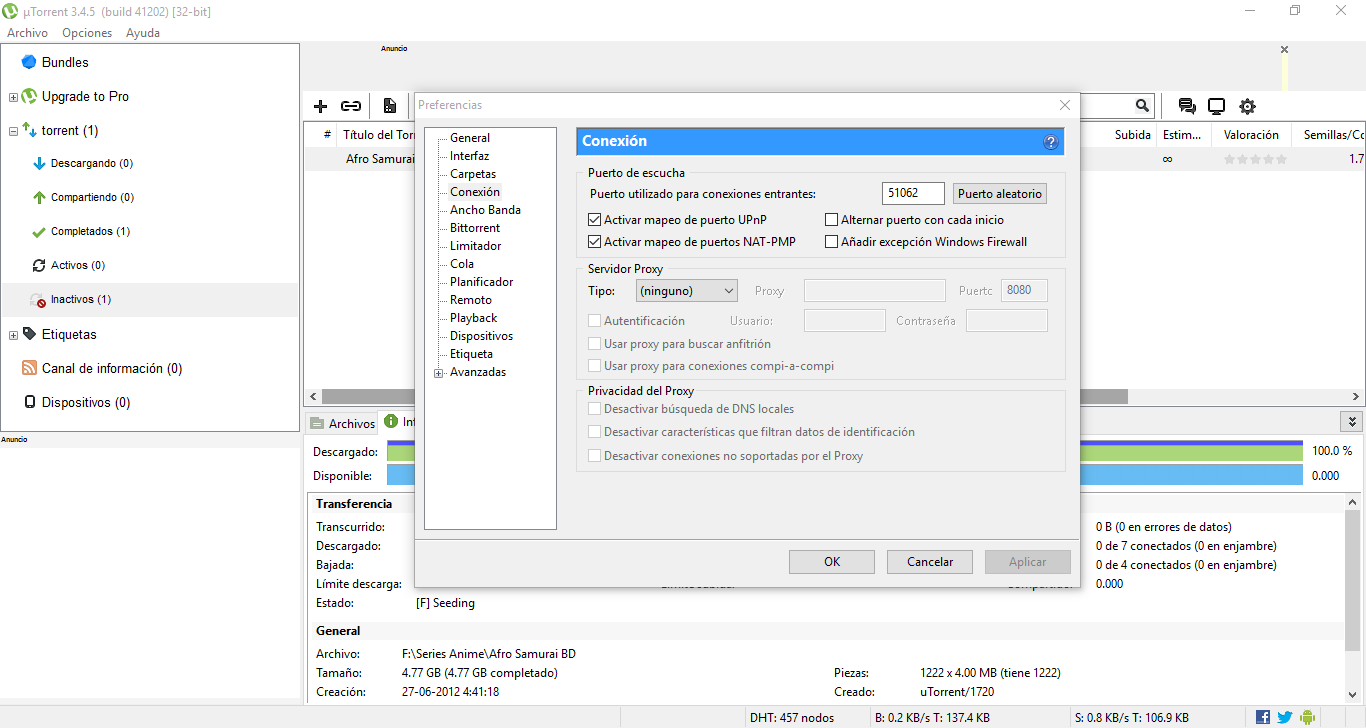Click Puerto aleatorio button
This screenshot has width=1366, height=728.
pos(999,194)
